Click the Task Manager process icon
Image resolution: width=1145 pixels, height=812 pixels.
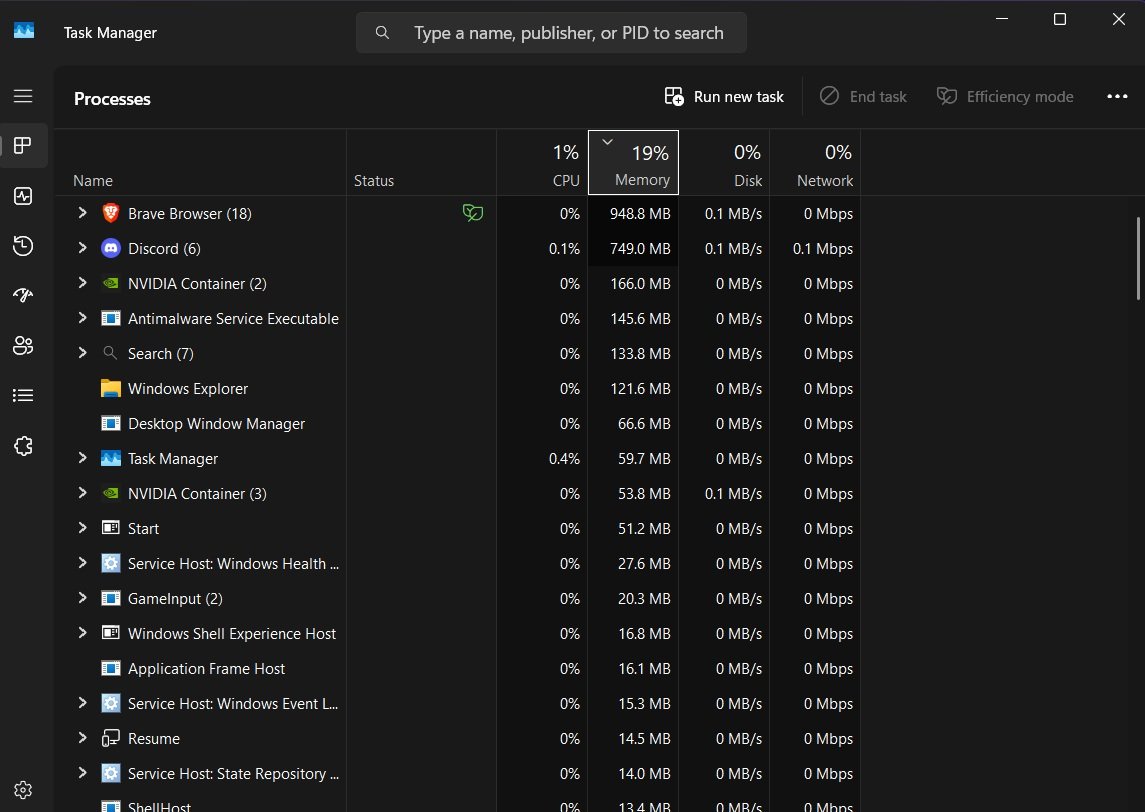coord(110,458)
